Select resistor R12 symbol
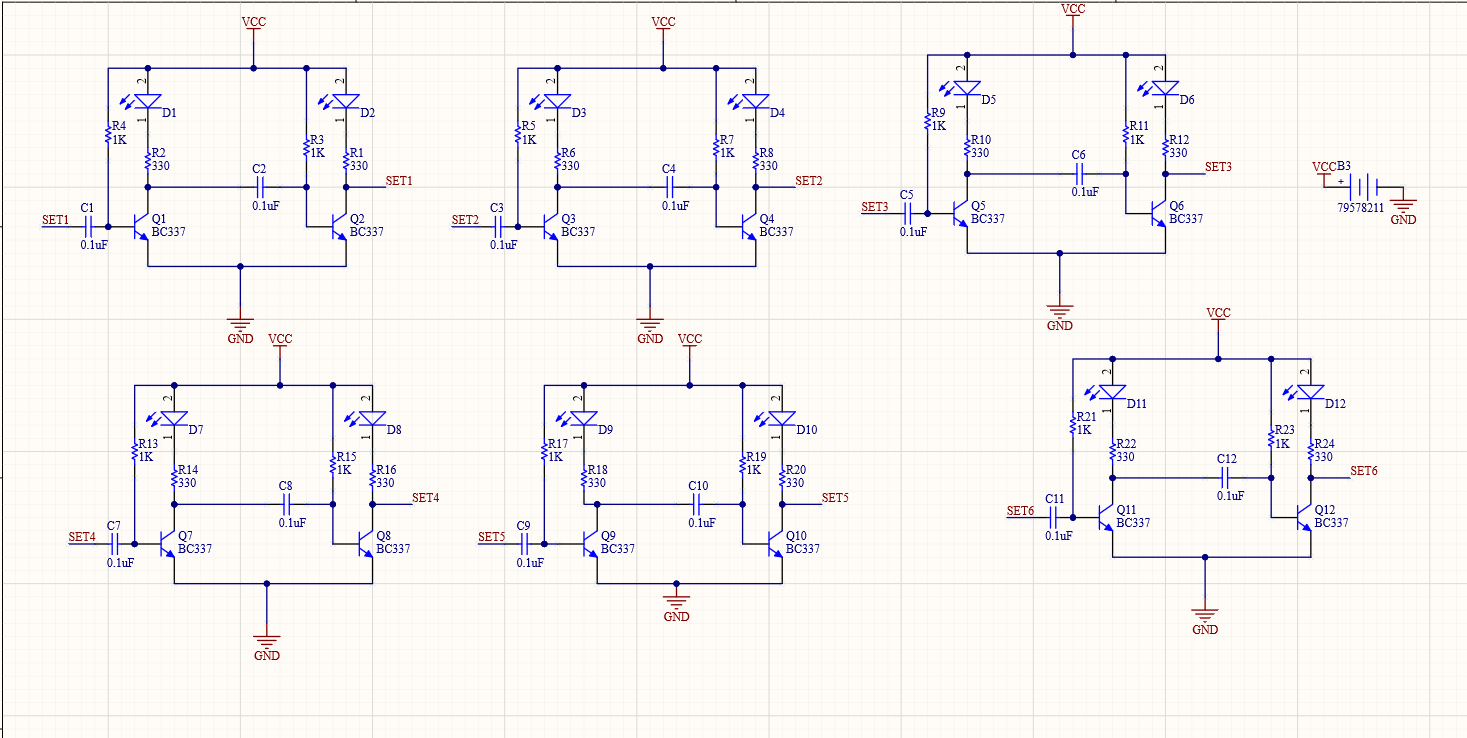This screenshot has width=1467, height=738. (x=1165, y=147)
